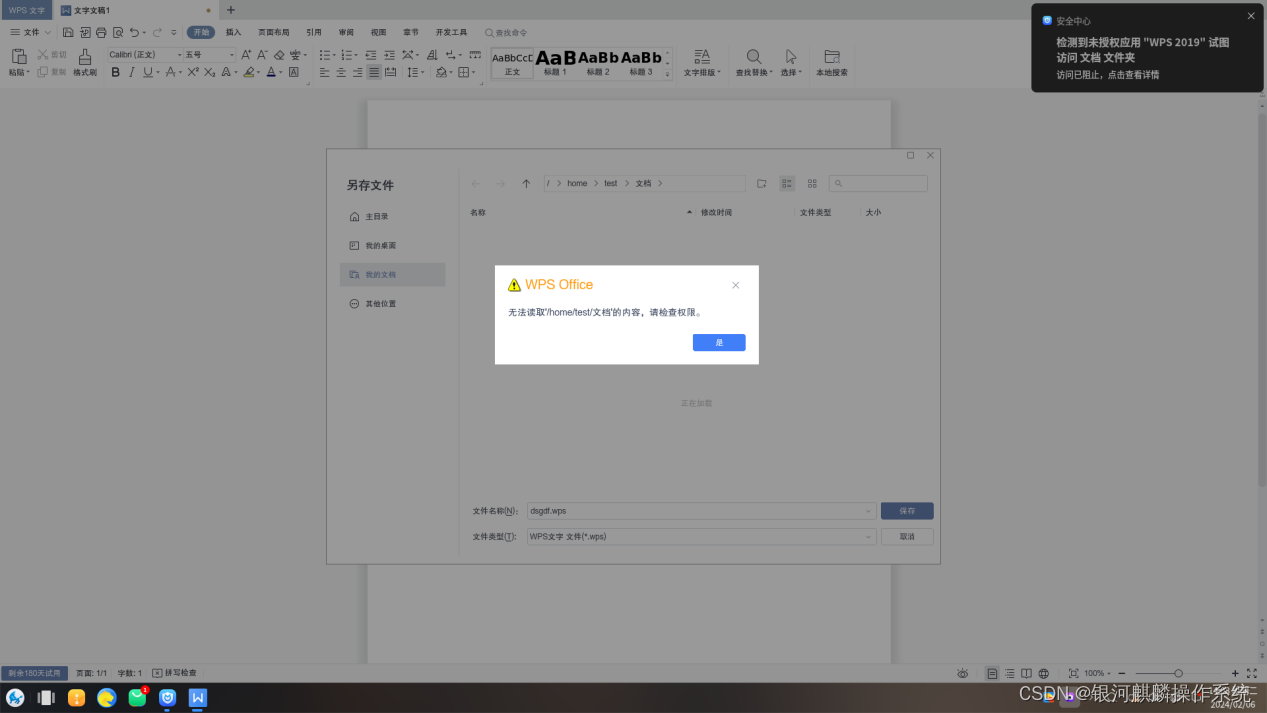Click the Bold formatting icon
Viewport: 1267px width, 713px height.
tap(115, 72)
